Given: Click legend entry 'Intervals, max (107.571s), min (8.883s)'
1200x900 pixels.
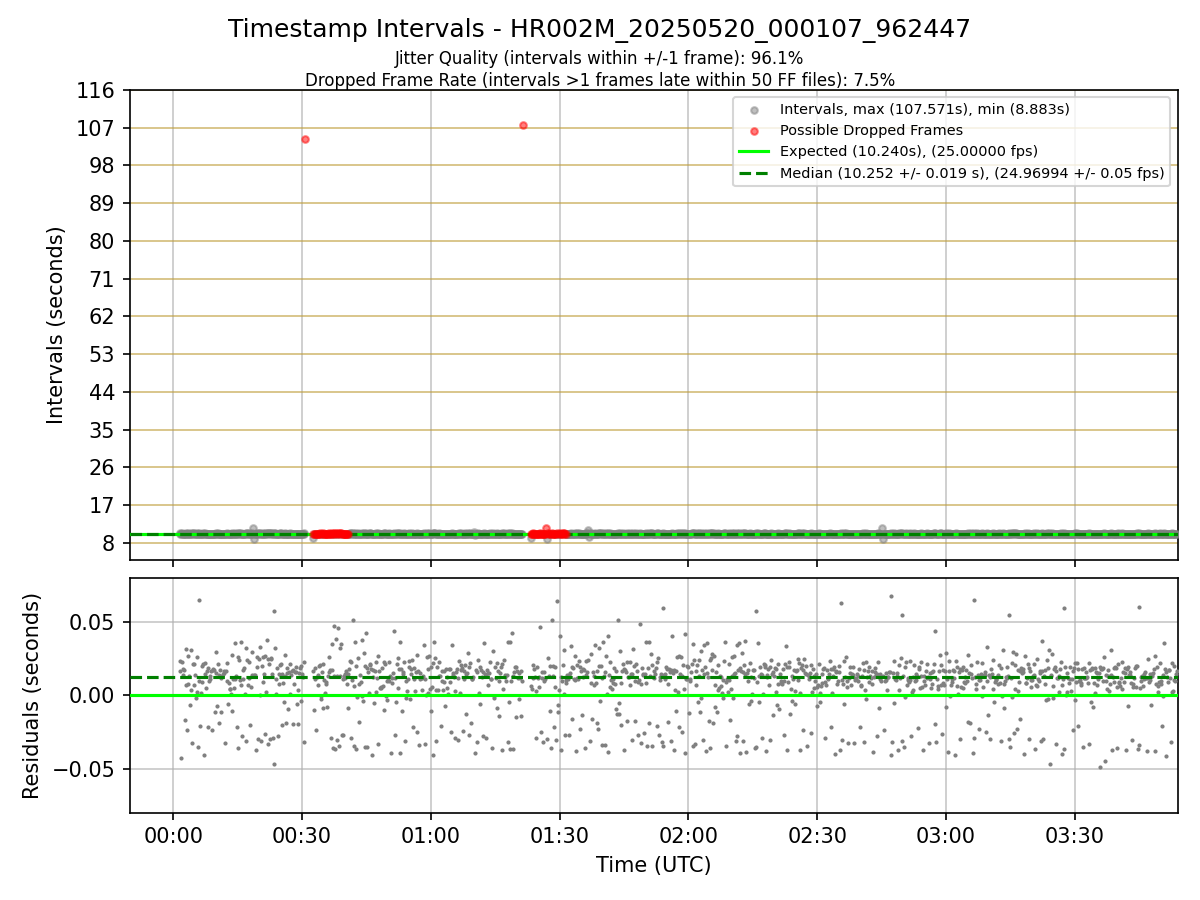Looking at the screenshot, I should click(925, 109).
